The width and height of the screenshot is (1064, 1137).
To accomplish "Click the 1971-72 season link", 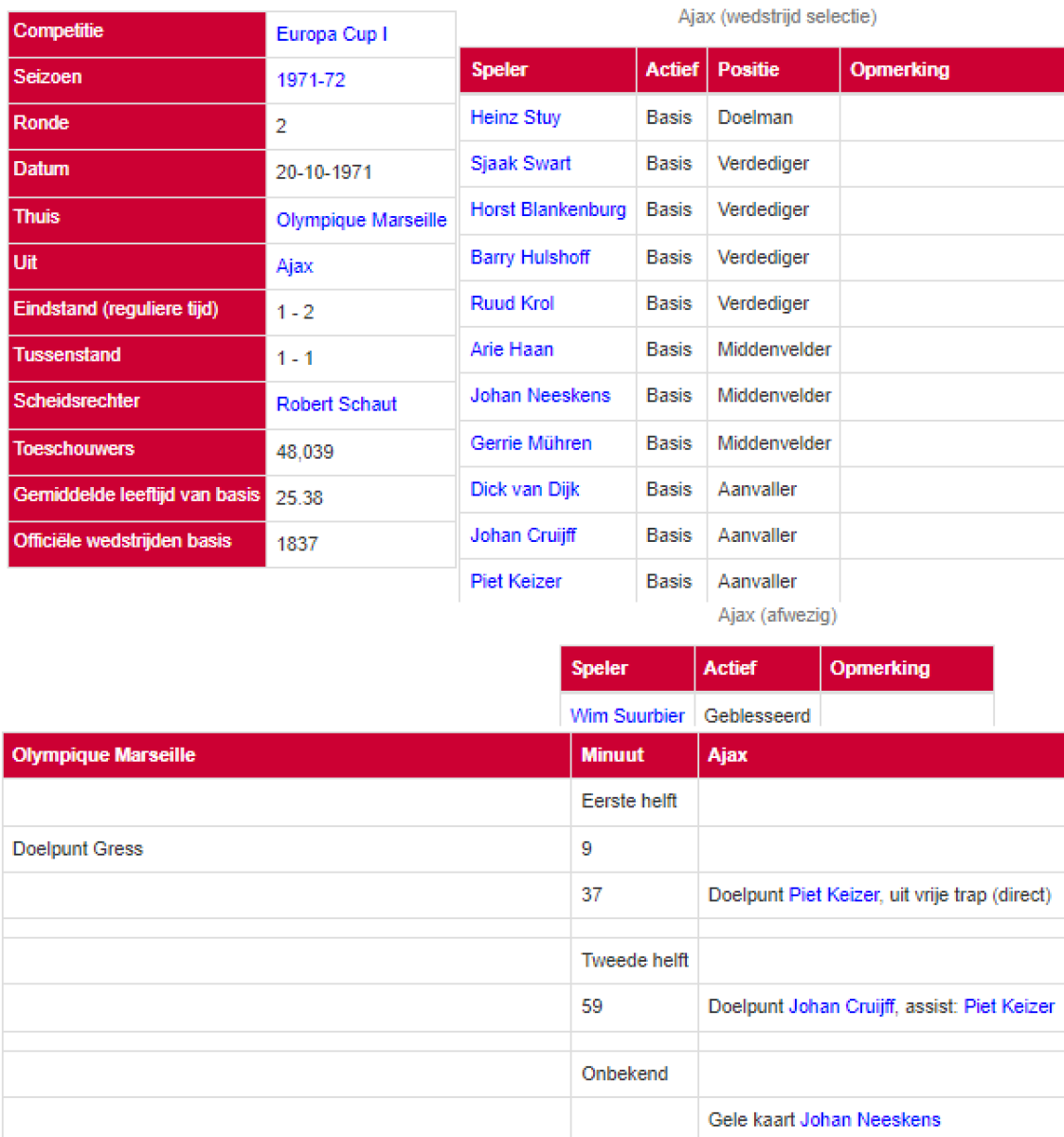I will [x=310, y=81].
